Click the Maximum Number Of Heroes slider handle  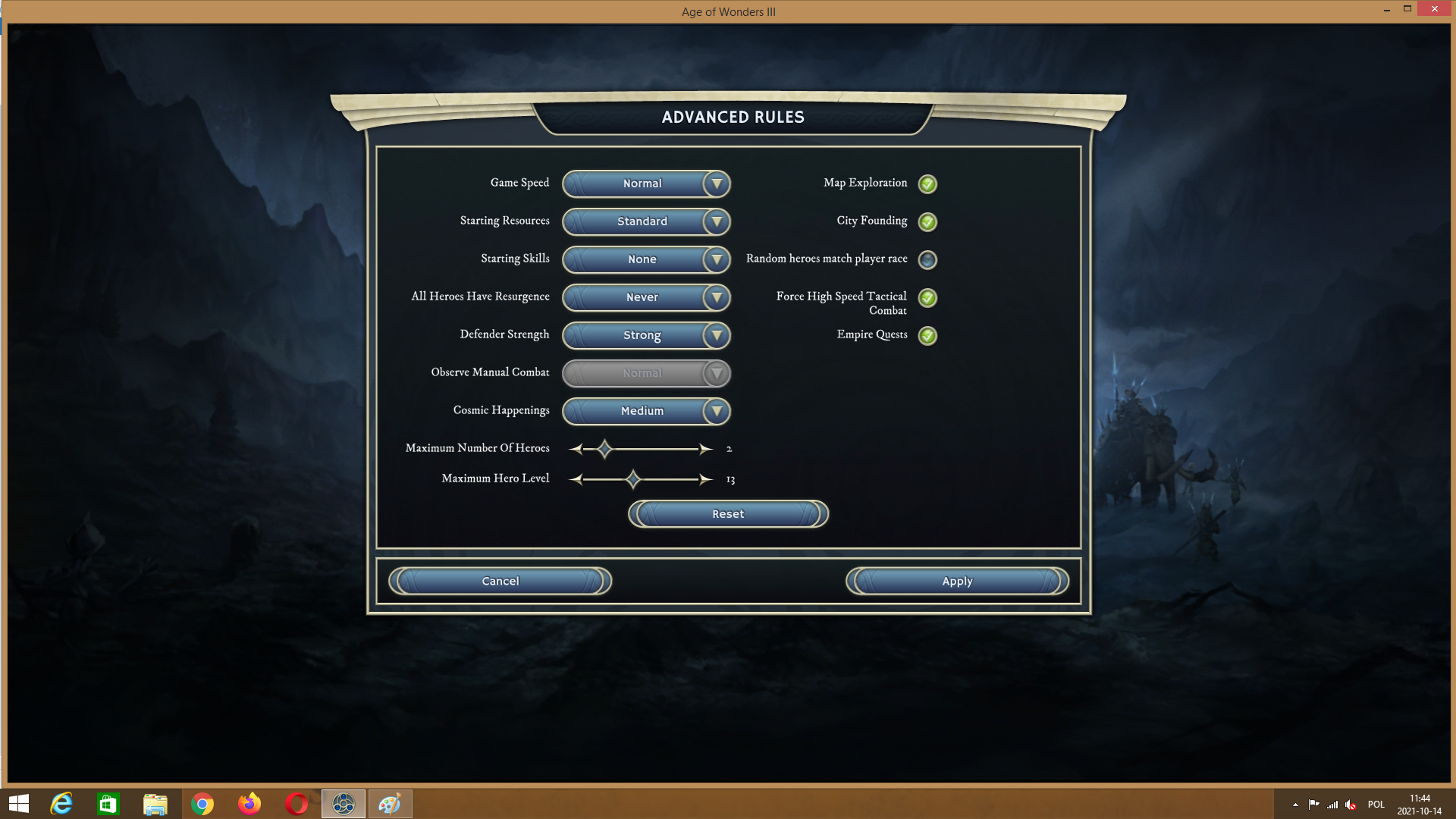604,449
